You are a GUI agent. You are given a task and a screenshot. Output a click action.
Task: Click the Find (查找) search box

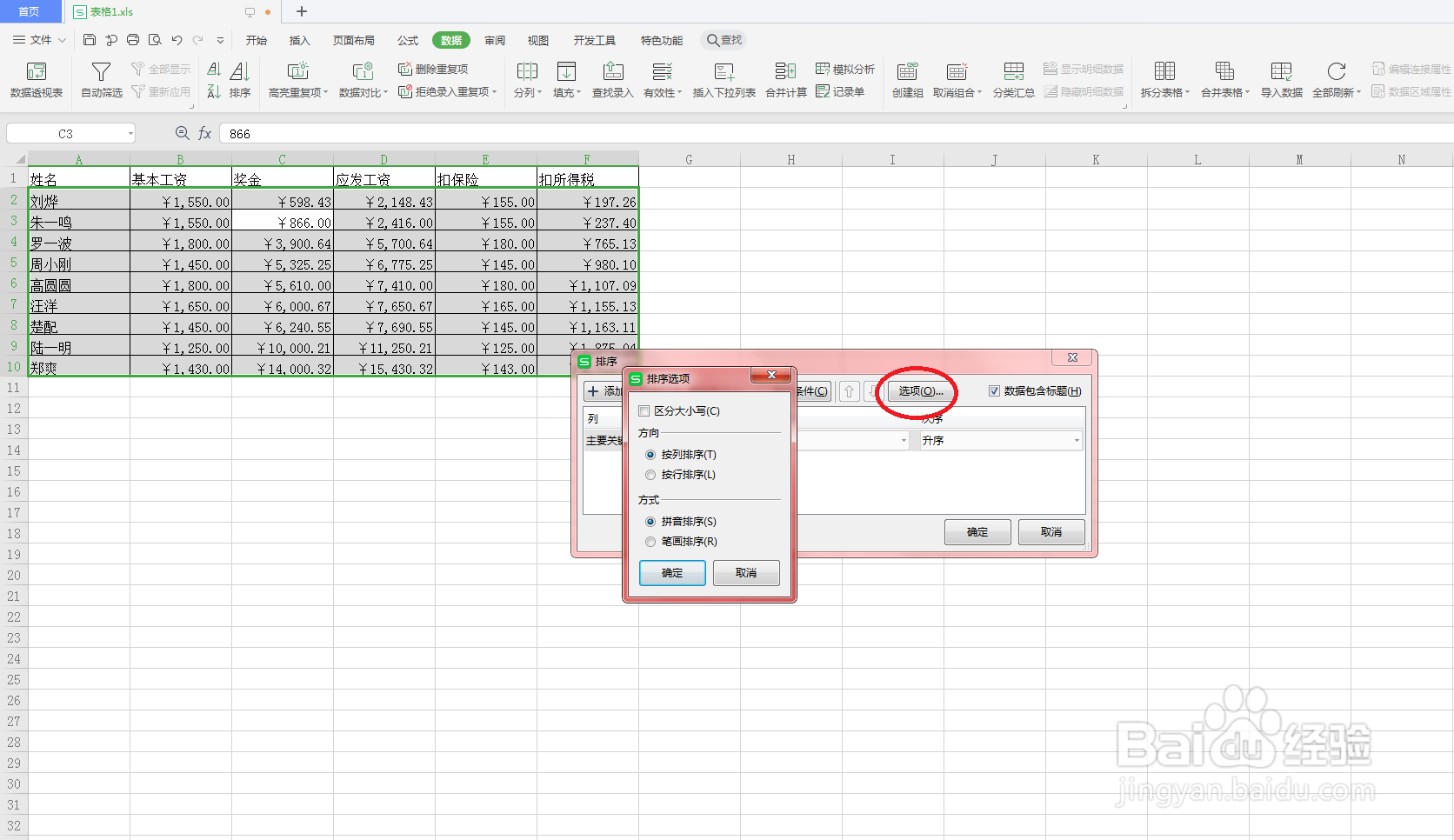[x=725, y=40]
